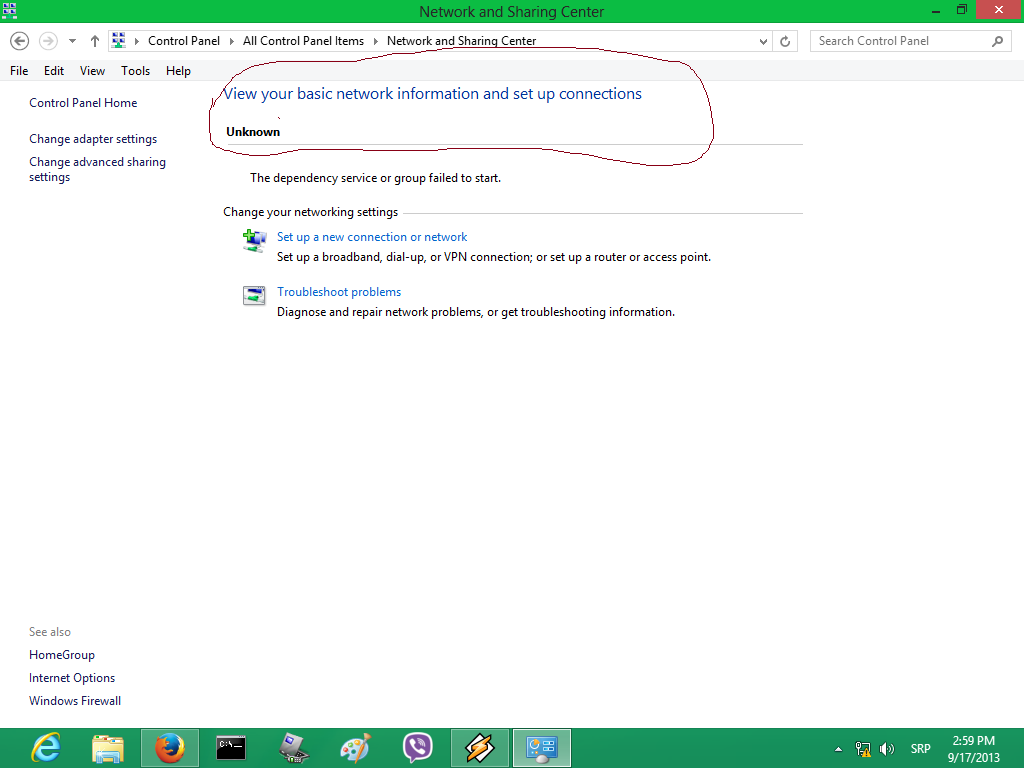Click the taskbar clock and date
The image size is (1024, 768).
974,749
